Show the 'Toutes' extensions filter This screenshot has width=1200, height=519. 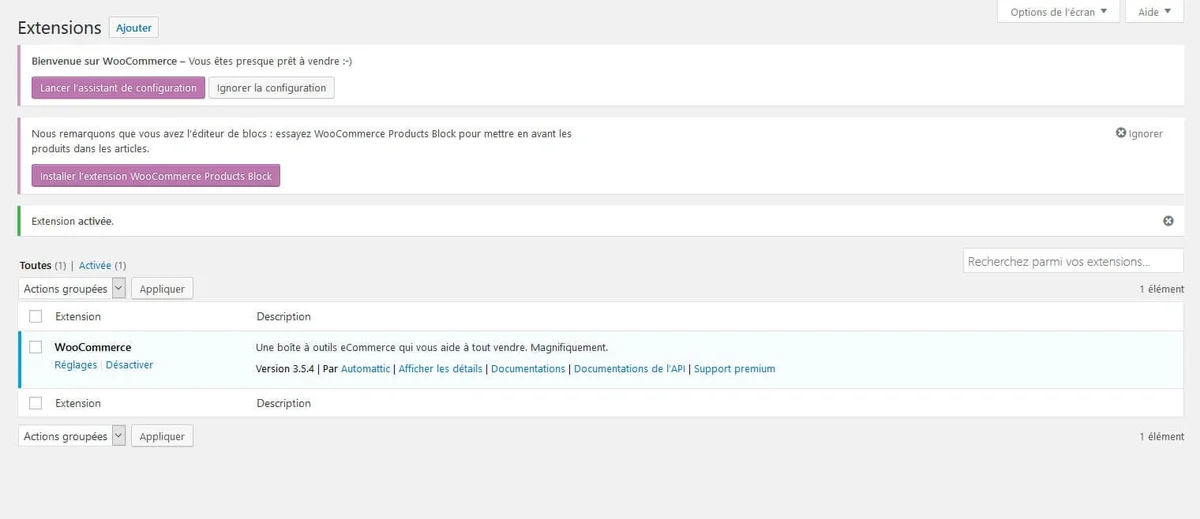[x=35, y=265]
